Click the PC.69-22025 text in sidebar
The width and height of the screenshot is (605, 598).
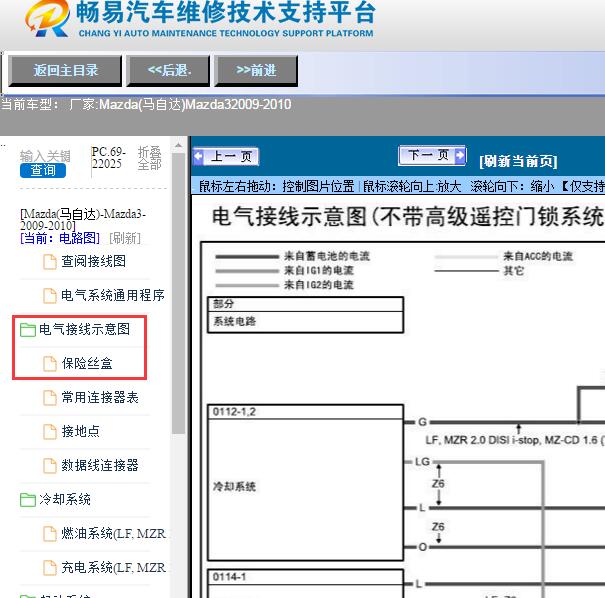(x=109, y=157)
